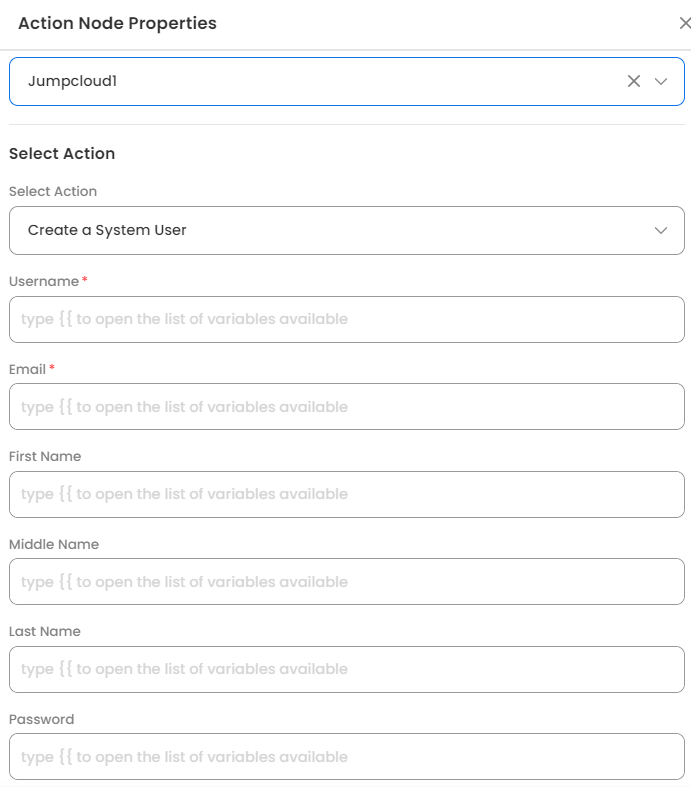691x787 pixels.
Task: Focus the Username input field
Action: pyautogui.click(x=346, y=319)
